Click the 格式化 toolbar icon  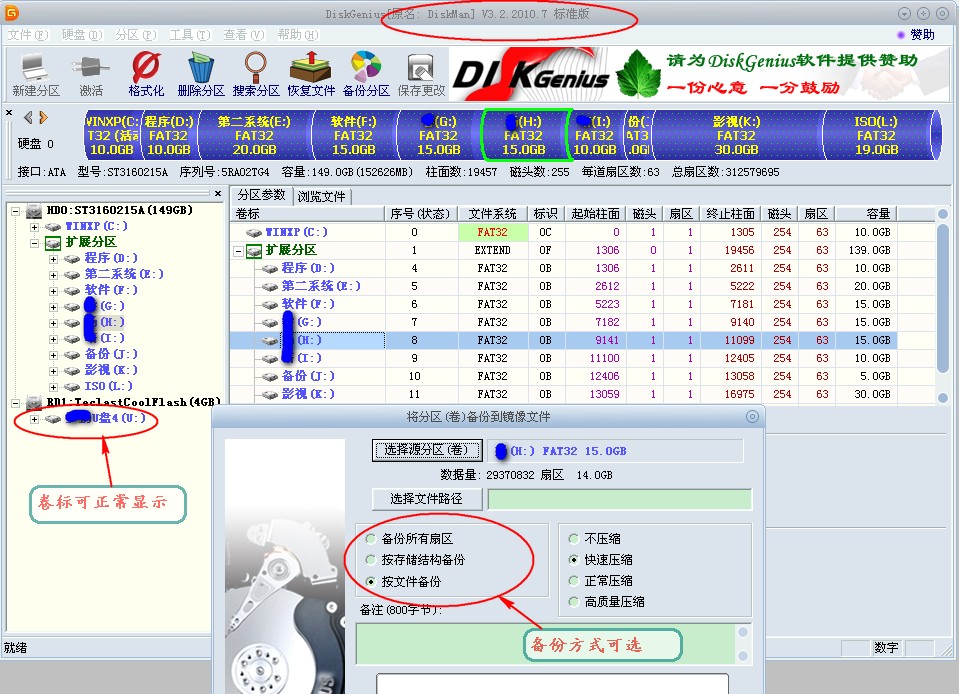click(146, 75)
